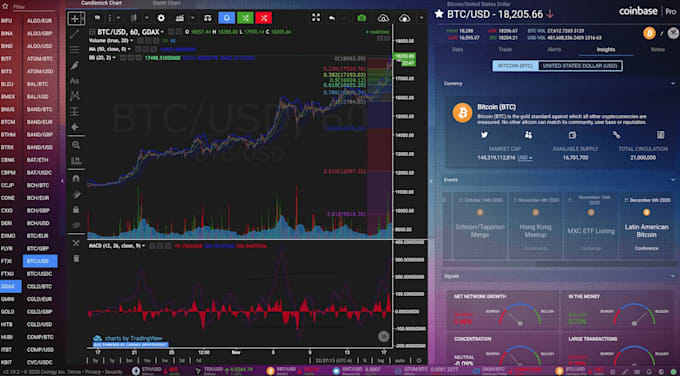Select the crosshair cursor tool
The image size is (680, 376).
tap(75, 18)
